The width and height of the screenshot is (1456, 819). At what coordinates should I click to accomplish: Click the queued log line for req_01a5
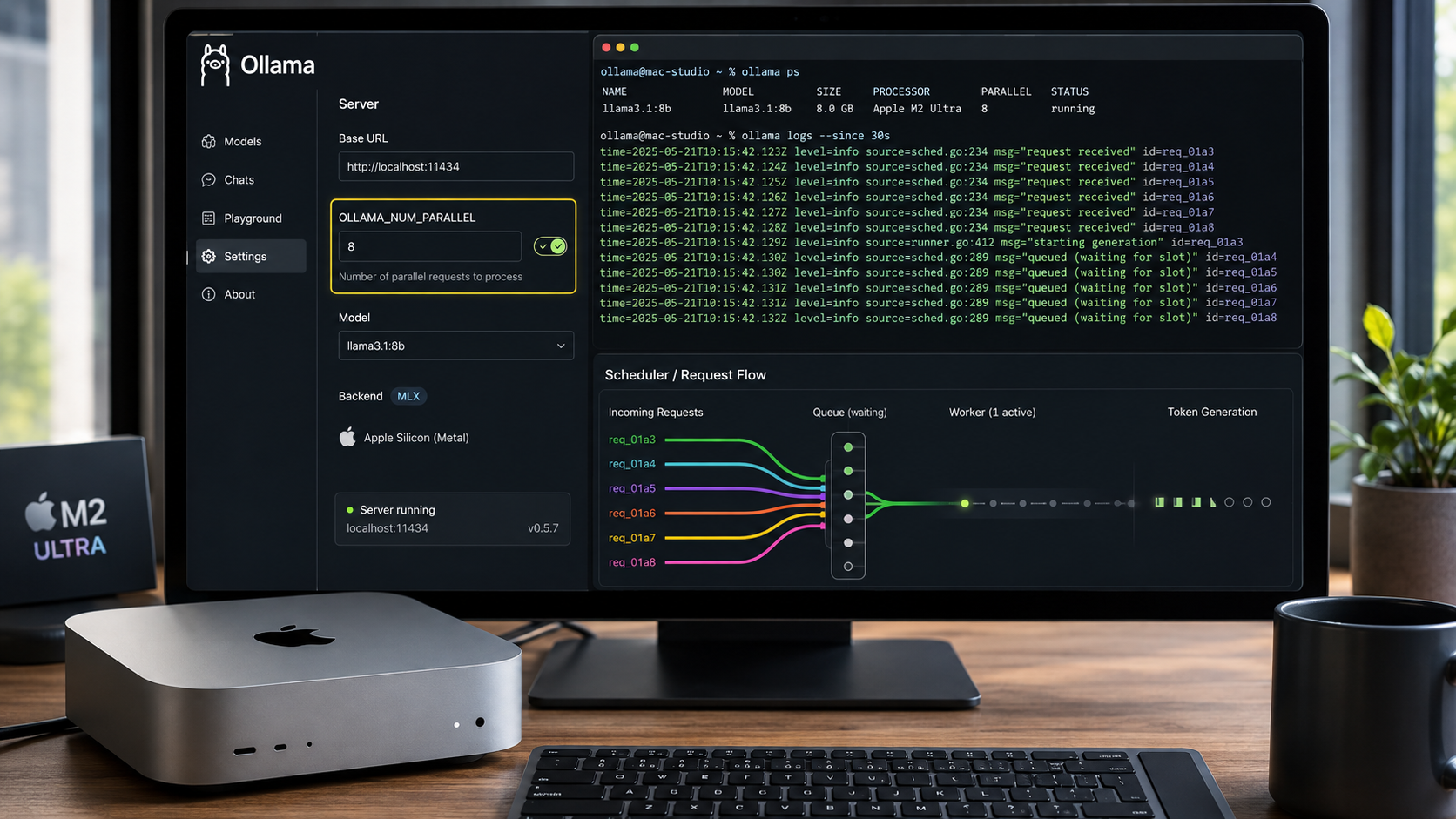click(939, 272)
